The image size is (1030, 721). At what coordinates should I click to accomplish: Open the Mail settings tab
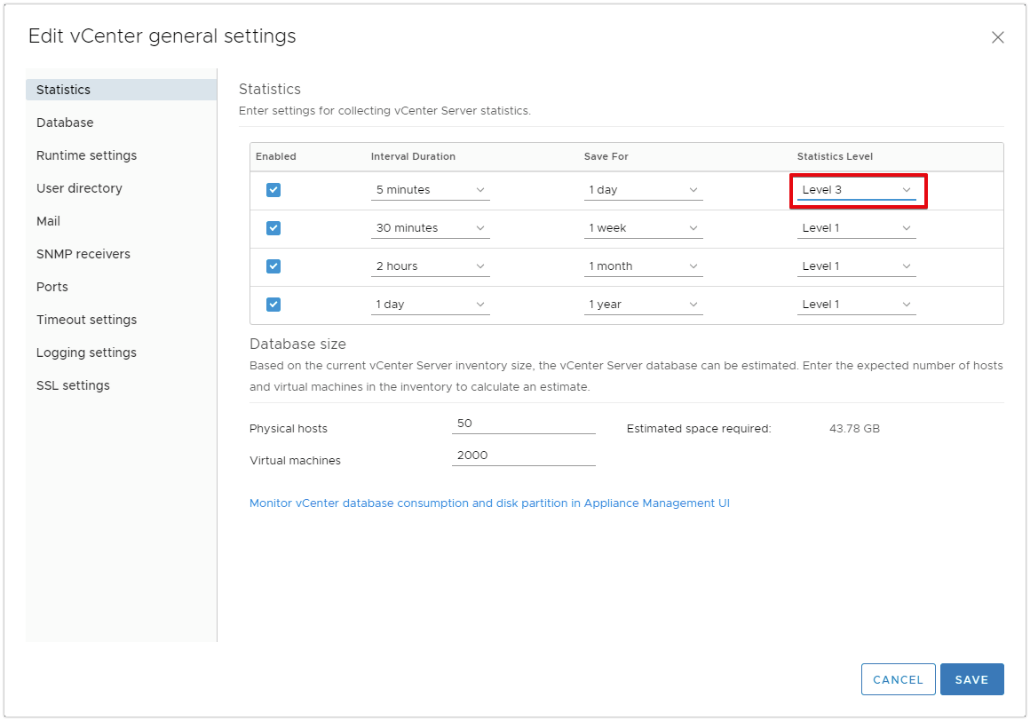pyautogui.click(x=121, y=221)
